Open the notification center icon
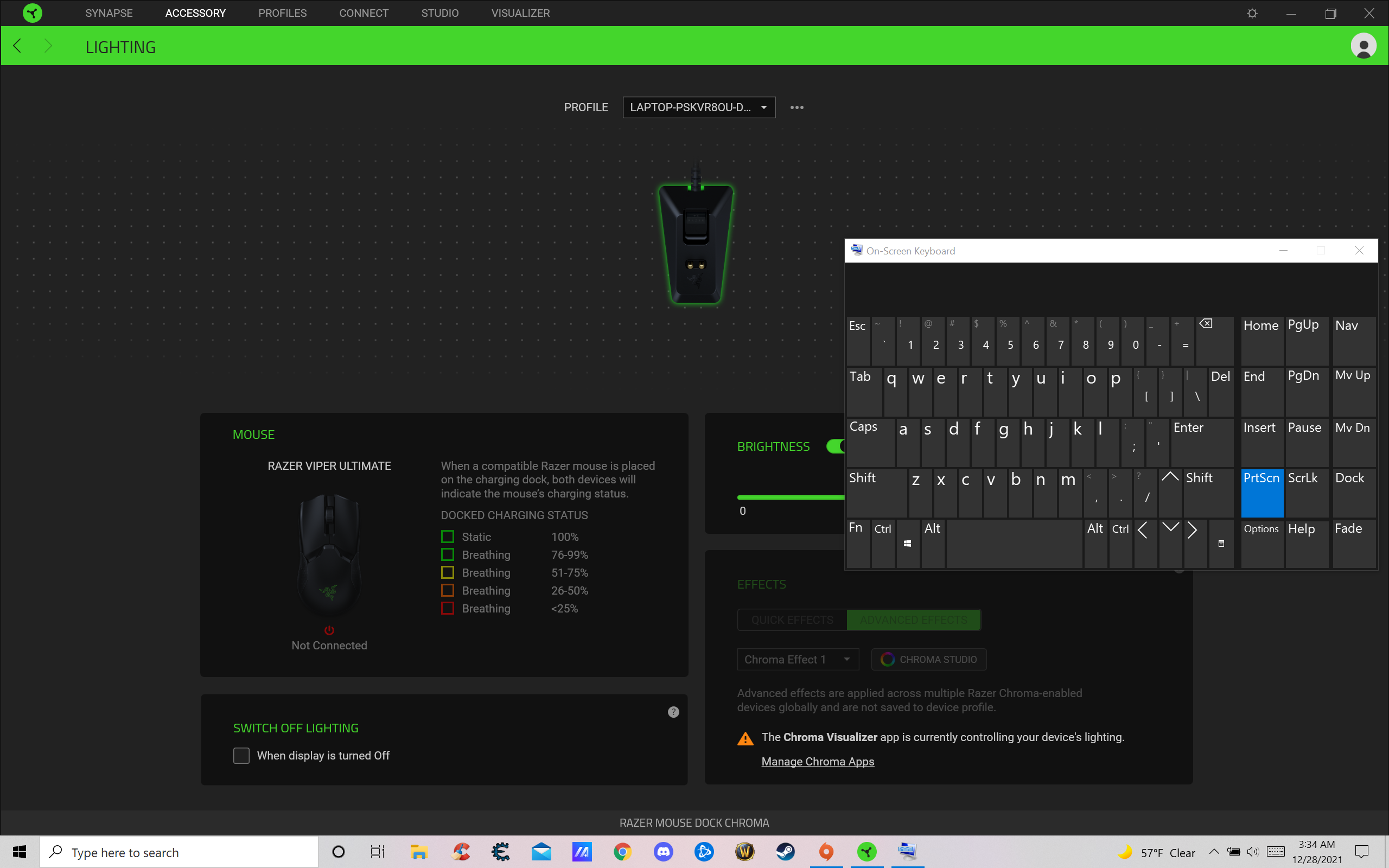Viewport: 1389px width, 868px height. [1361, 852]
